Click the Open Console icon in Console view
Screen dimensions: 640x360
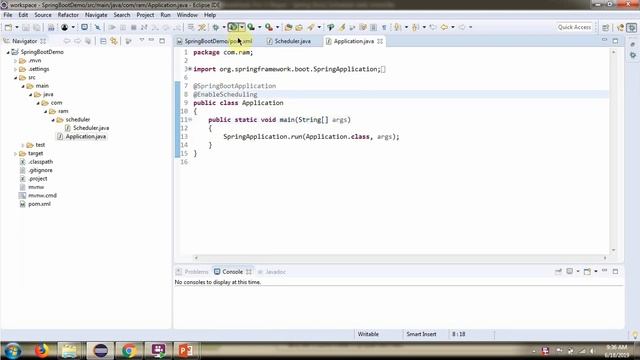click(587, 271)
